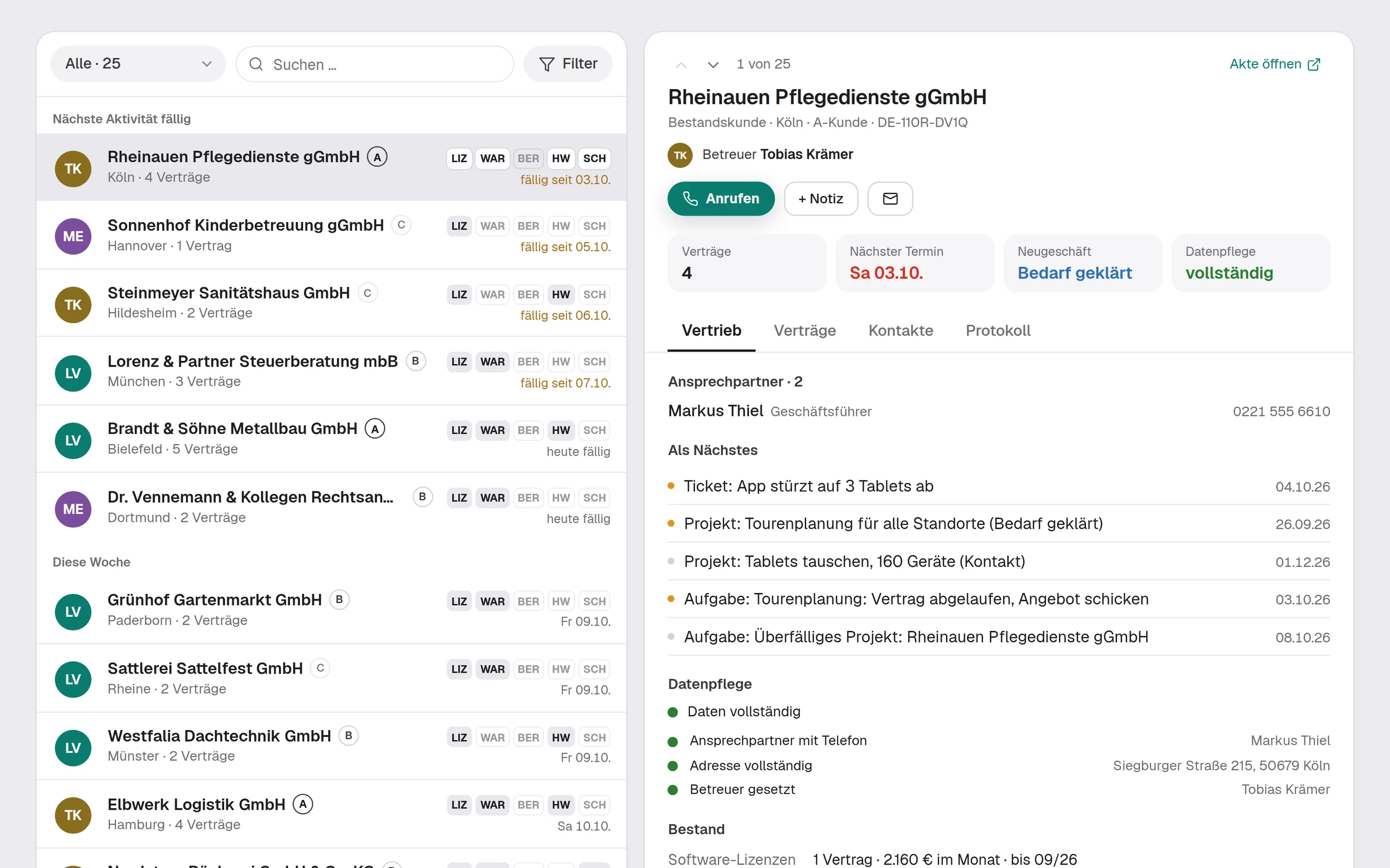The height and width of the screenshot is (868, 1390).
Task: Open Projekt Tablets tauschen, 160 Geräte
Action: coord(999,562)
